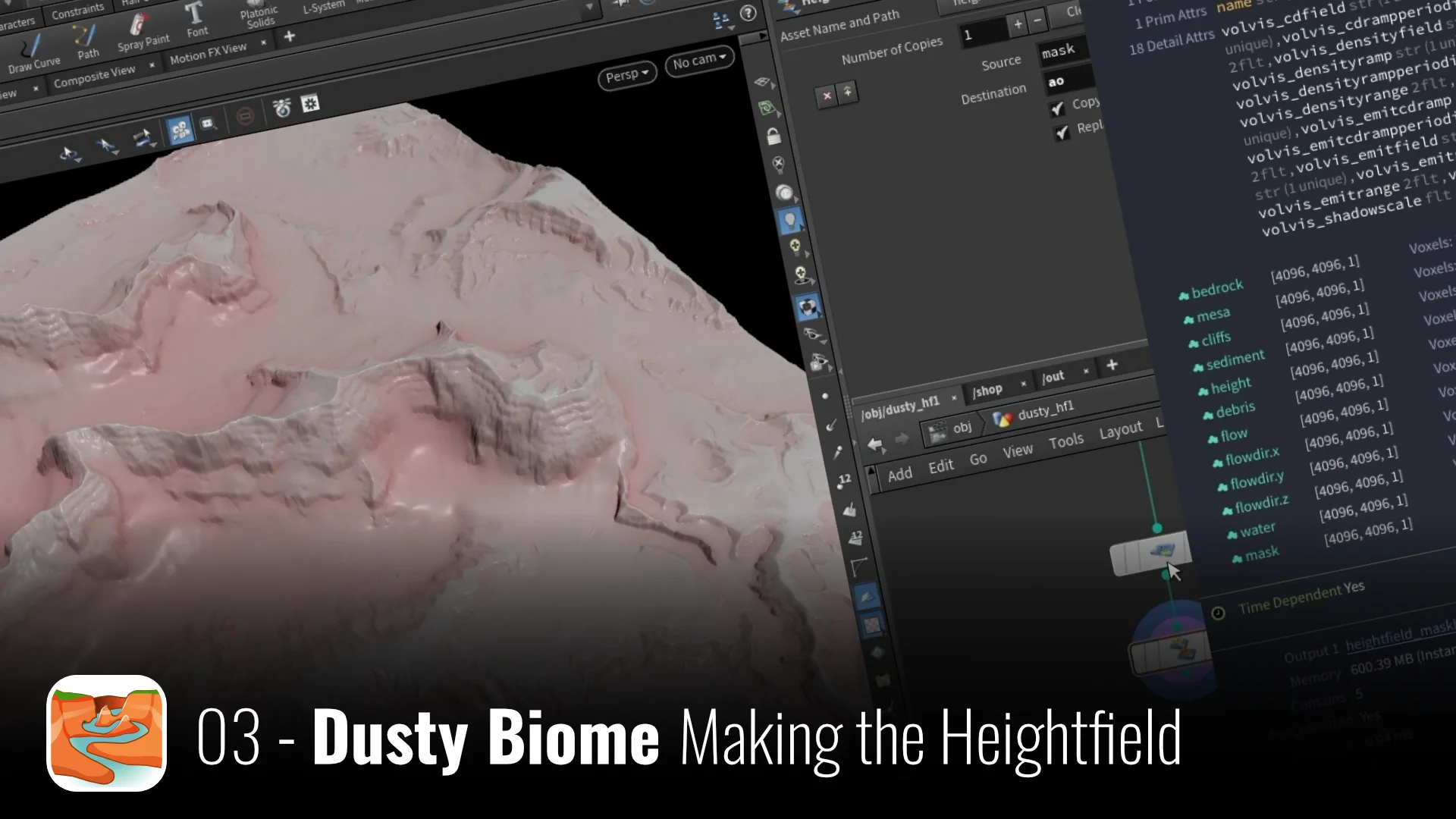The image size is (1456, 819).
Task: Toggle the blue headlight bulb display option
Action: coord(789,220)
